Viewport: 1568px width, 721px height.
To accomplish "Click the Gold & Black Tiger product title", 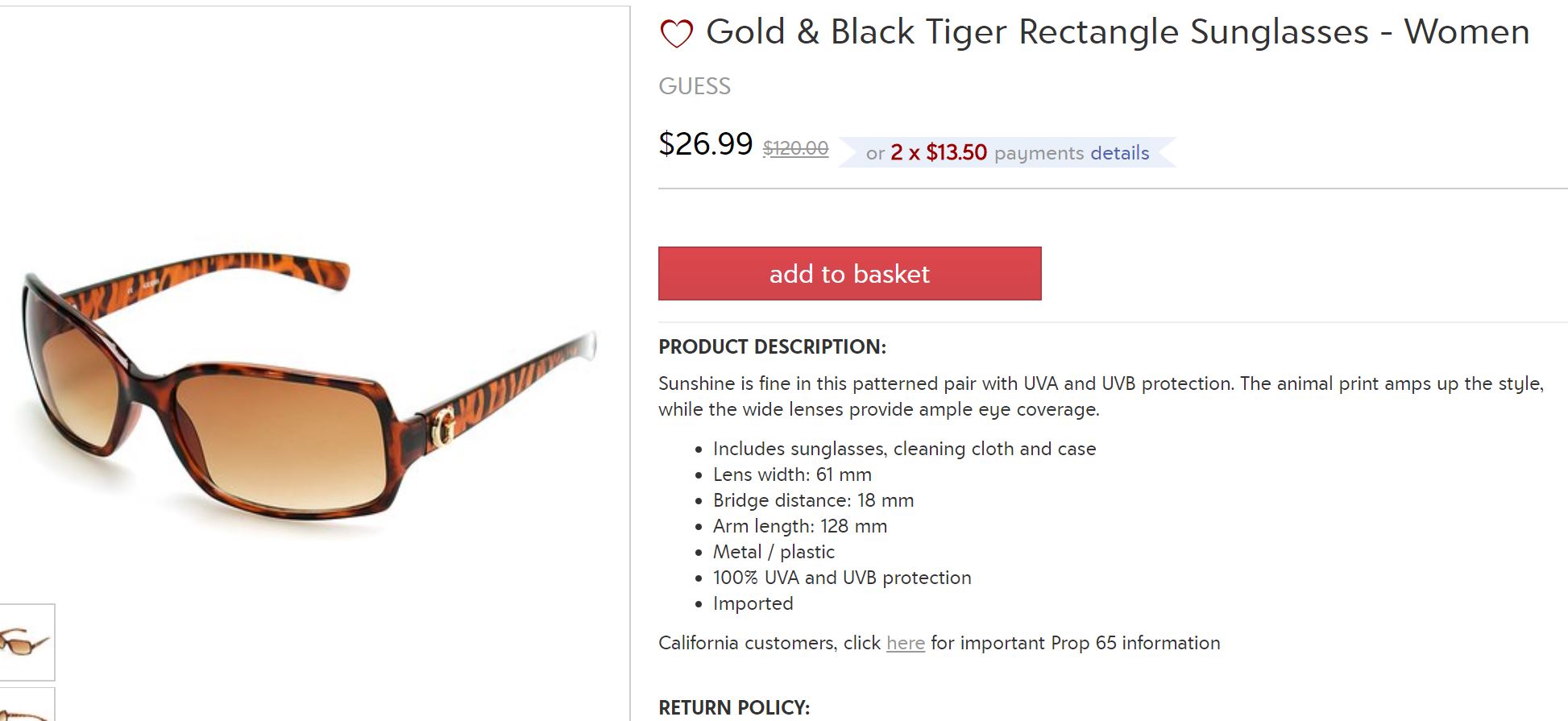I will click(x=1117, y=32).
